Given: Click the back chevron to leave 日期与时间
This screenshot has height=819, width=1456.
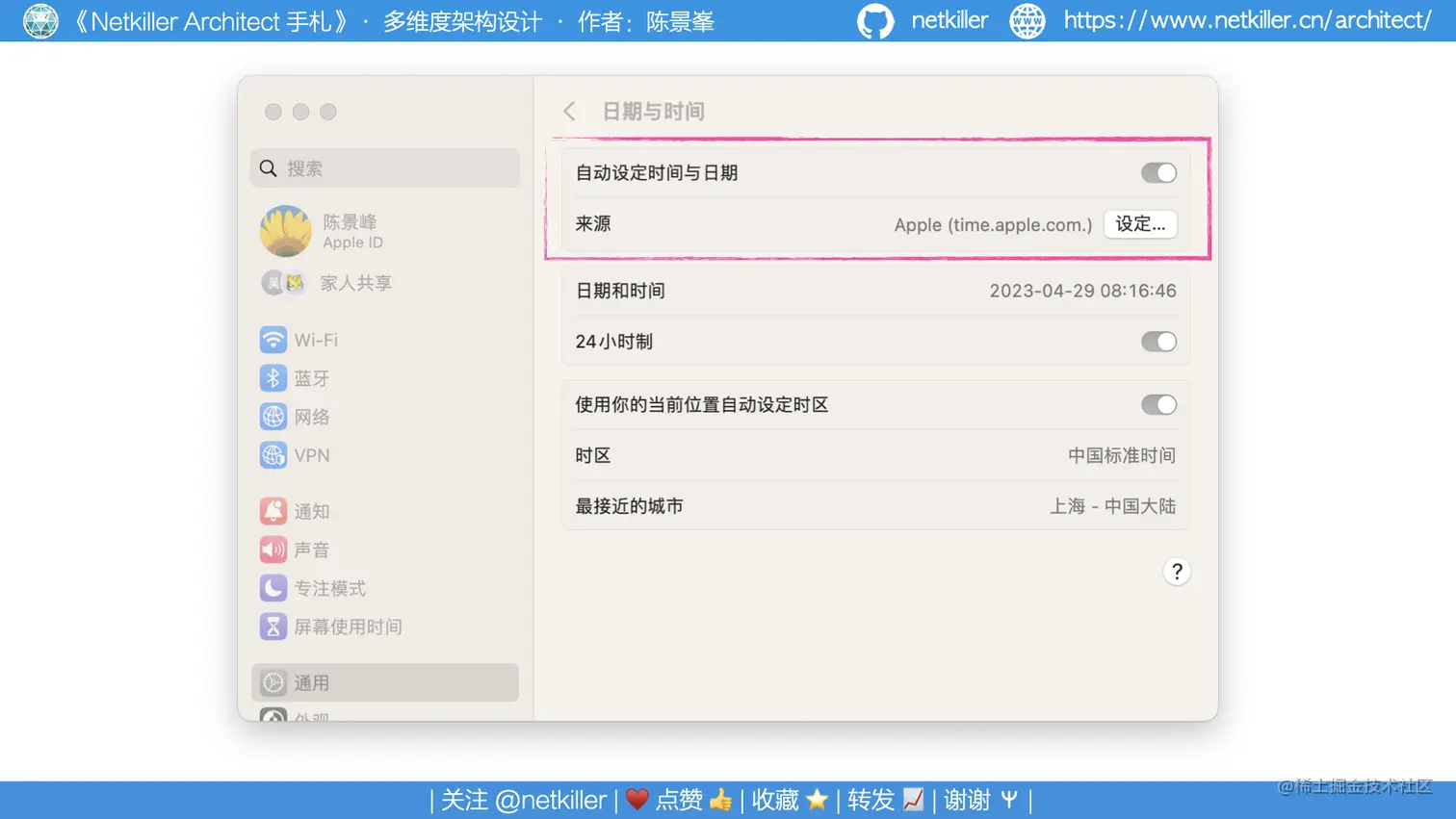Looking at the screenshot, I should (x=568, y=111).
